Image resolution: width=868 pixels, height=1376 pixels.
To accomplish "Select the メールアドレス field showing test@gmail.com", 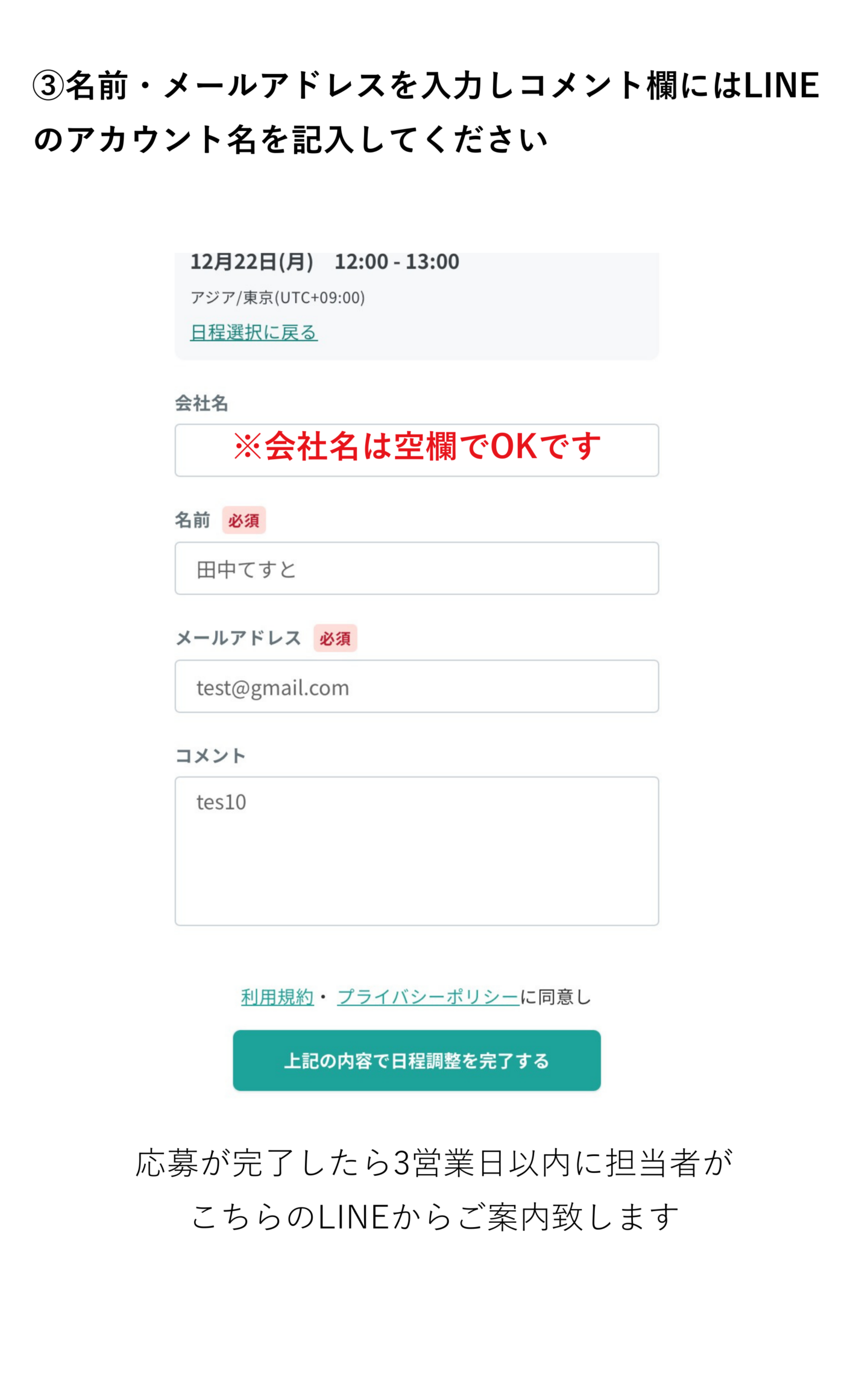I will [417, 686].
